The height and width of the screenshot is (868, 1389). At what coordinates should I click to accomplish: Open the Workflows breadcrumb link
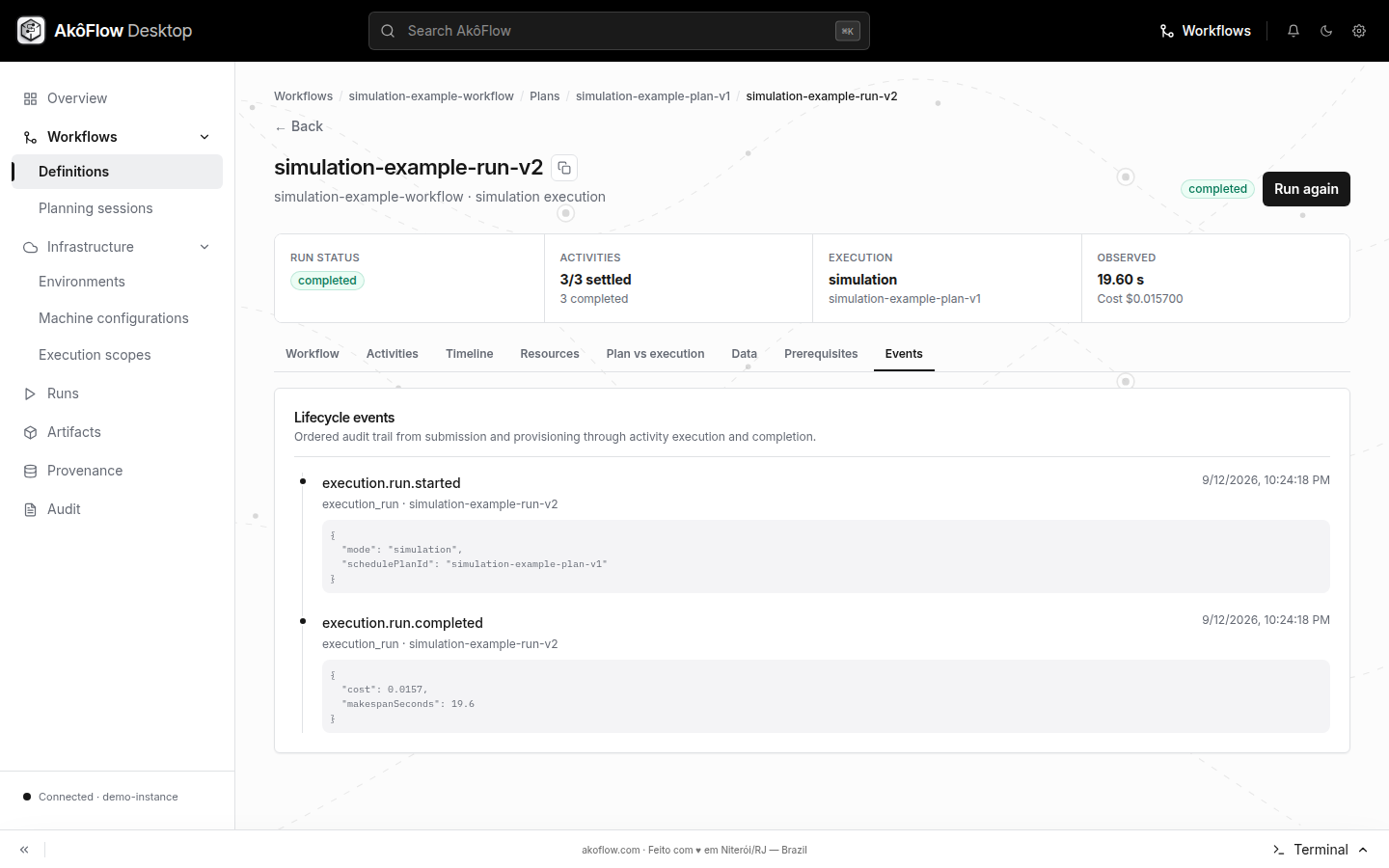tap(303, 96)
